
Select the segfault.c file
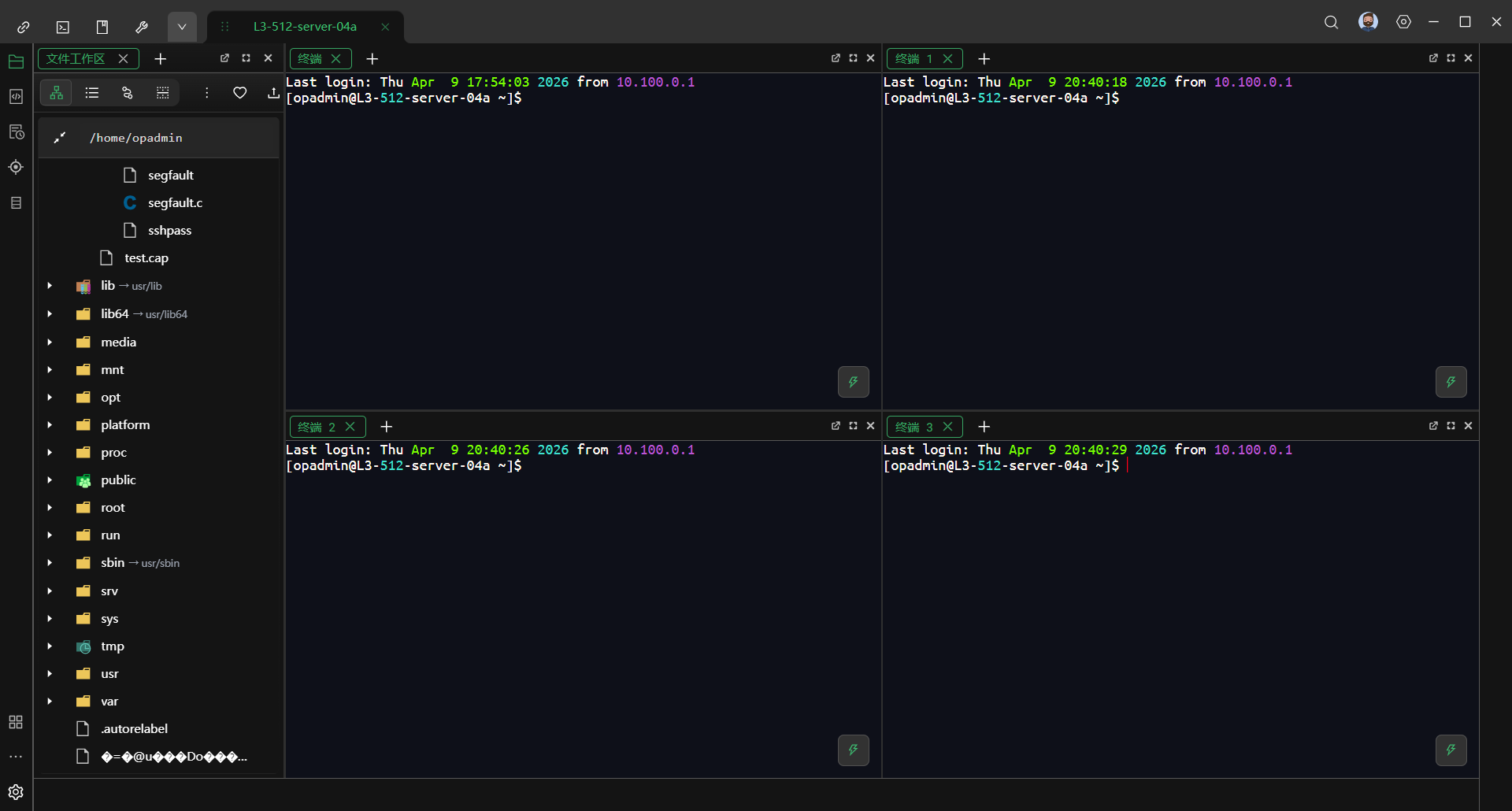click(x=175, y=202)
